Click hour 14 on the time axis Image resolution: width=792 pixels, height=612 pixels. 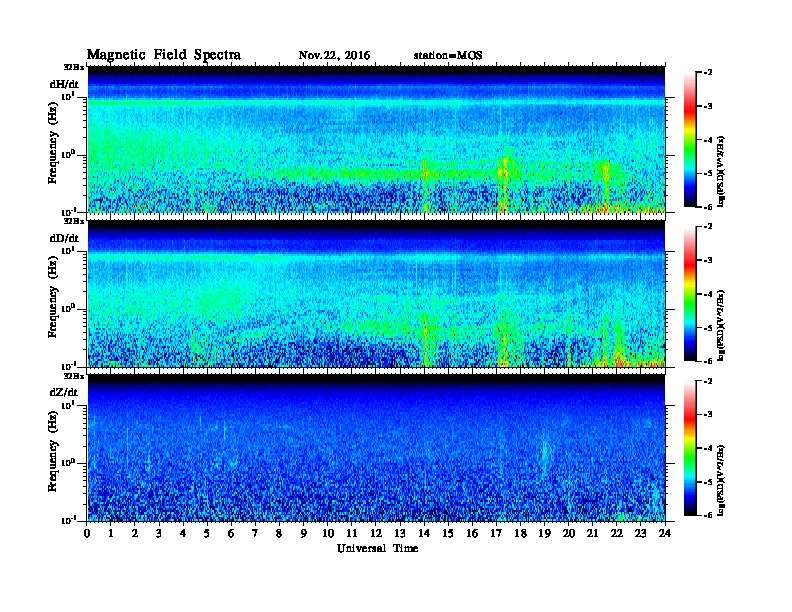tap(424, 534)
